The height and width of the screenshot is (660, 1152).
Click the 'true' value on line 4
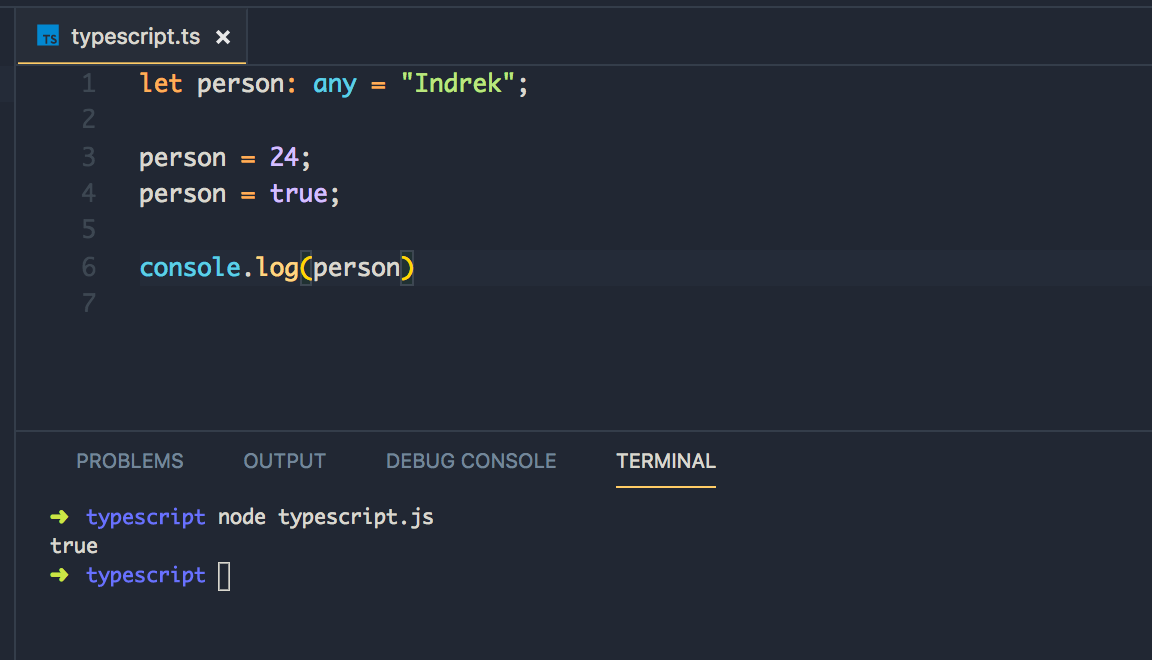tap(298, 194)
